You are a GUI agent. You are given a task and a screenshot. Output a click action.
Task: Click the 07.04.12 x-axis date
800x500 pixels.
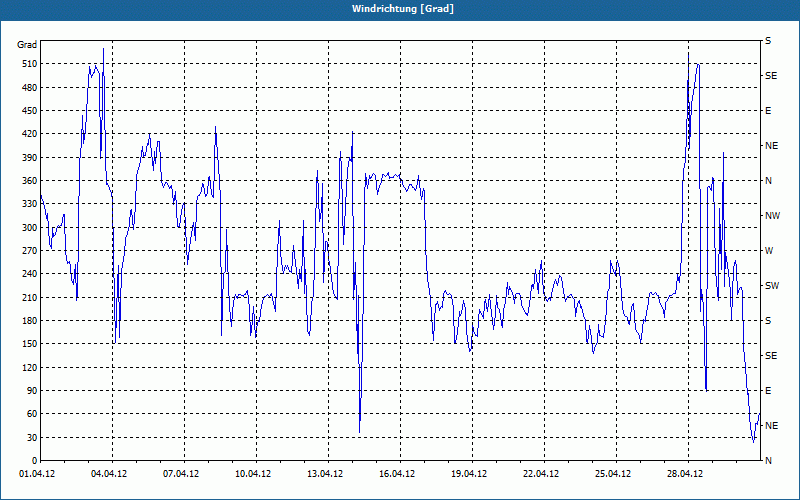click(181, 474)
